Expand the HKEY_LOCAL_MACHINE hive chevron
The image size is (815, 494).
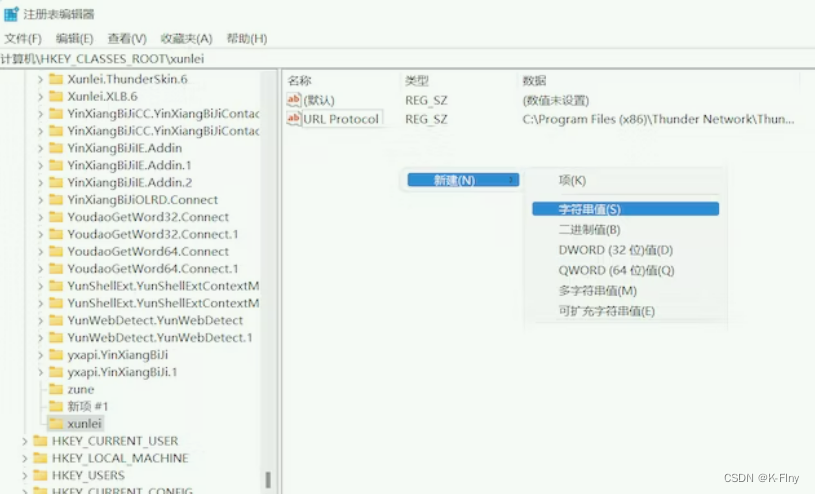[24, 458]
